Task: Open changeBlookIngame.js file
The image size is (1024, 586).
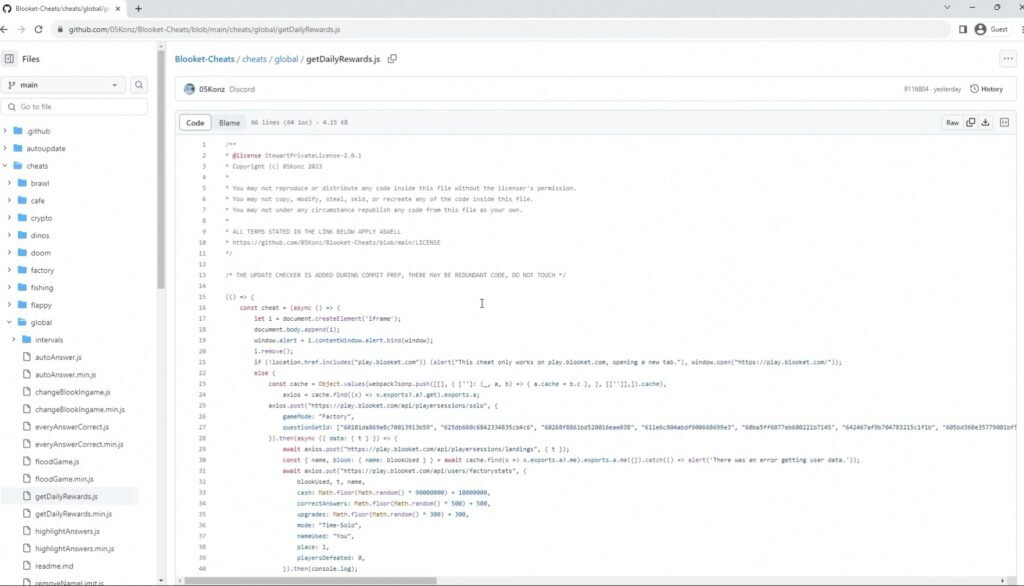Action: point(72,392)
